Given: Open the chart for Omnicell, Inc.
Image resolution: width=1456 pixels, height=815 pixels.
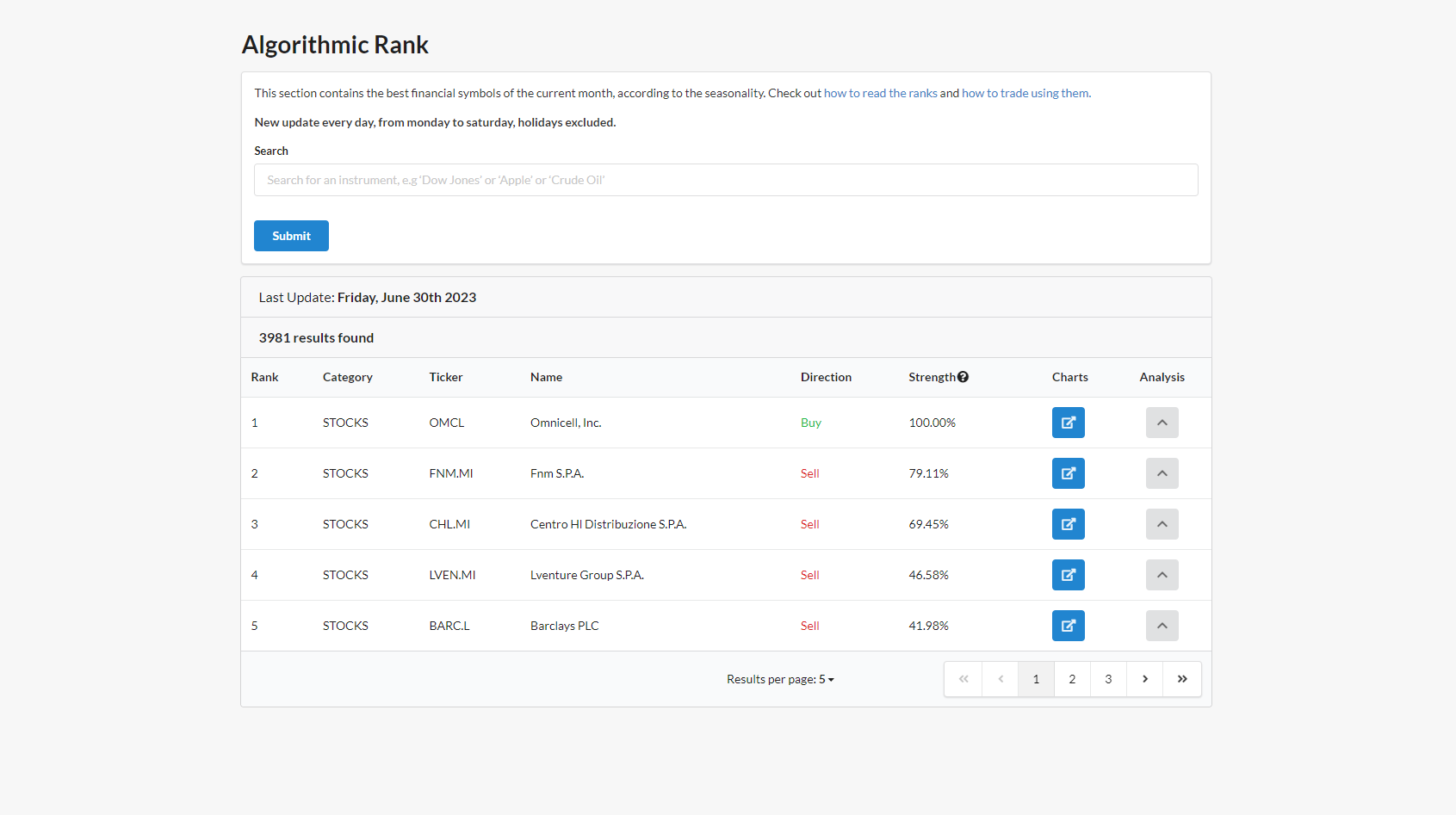Looking at the screenshot, I should coord(1068,423).
